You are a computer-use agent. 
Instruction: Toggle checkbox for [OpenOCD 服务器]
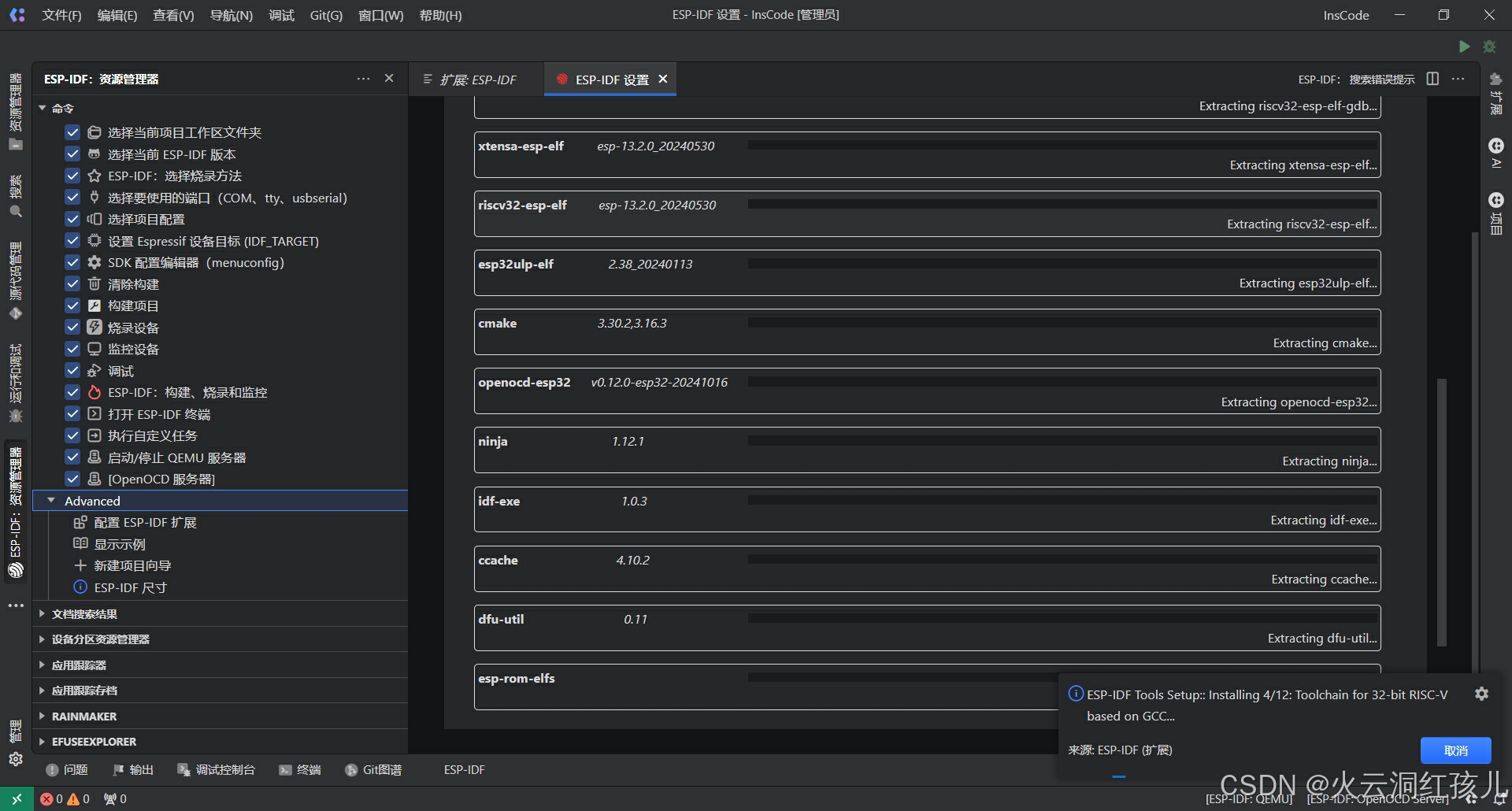(72, 479)
